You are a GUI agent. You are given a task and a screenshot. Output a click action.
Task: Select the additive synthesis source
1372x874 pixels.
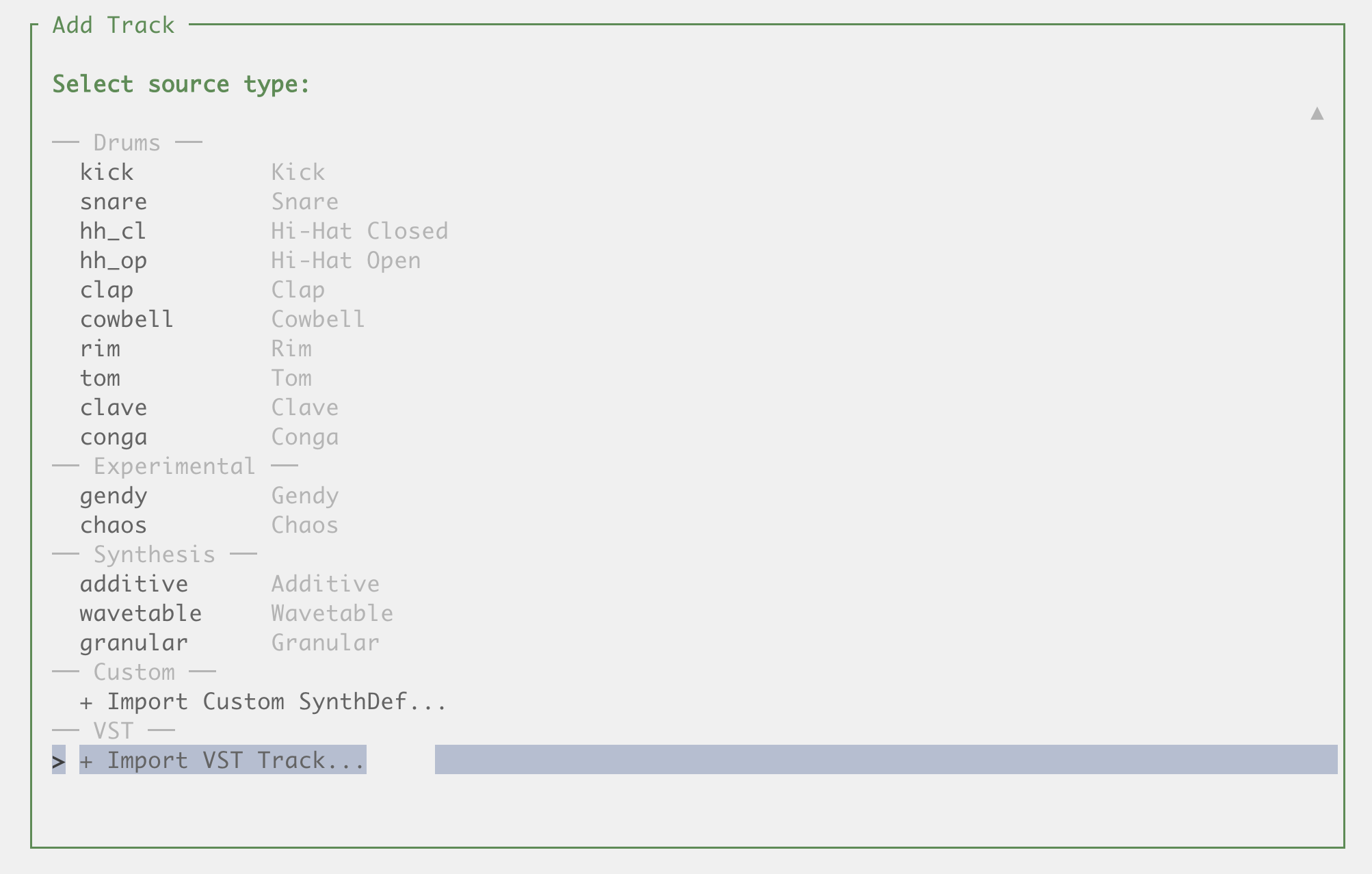(134, 584)
